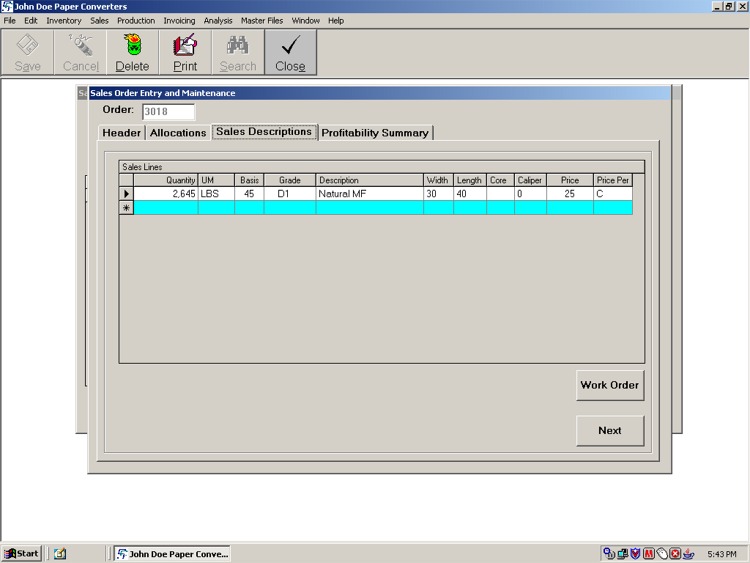Click the red M tray icon
This screenshot has height=563, width=750.
pos(649,554)
